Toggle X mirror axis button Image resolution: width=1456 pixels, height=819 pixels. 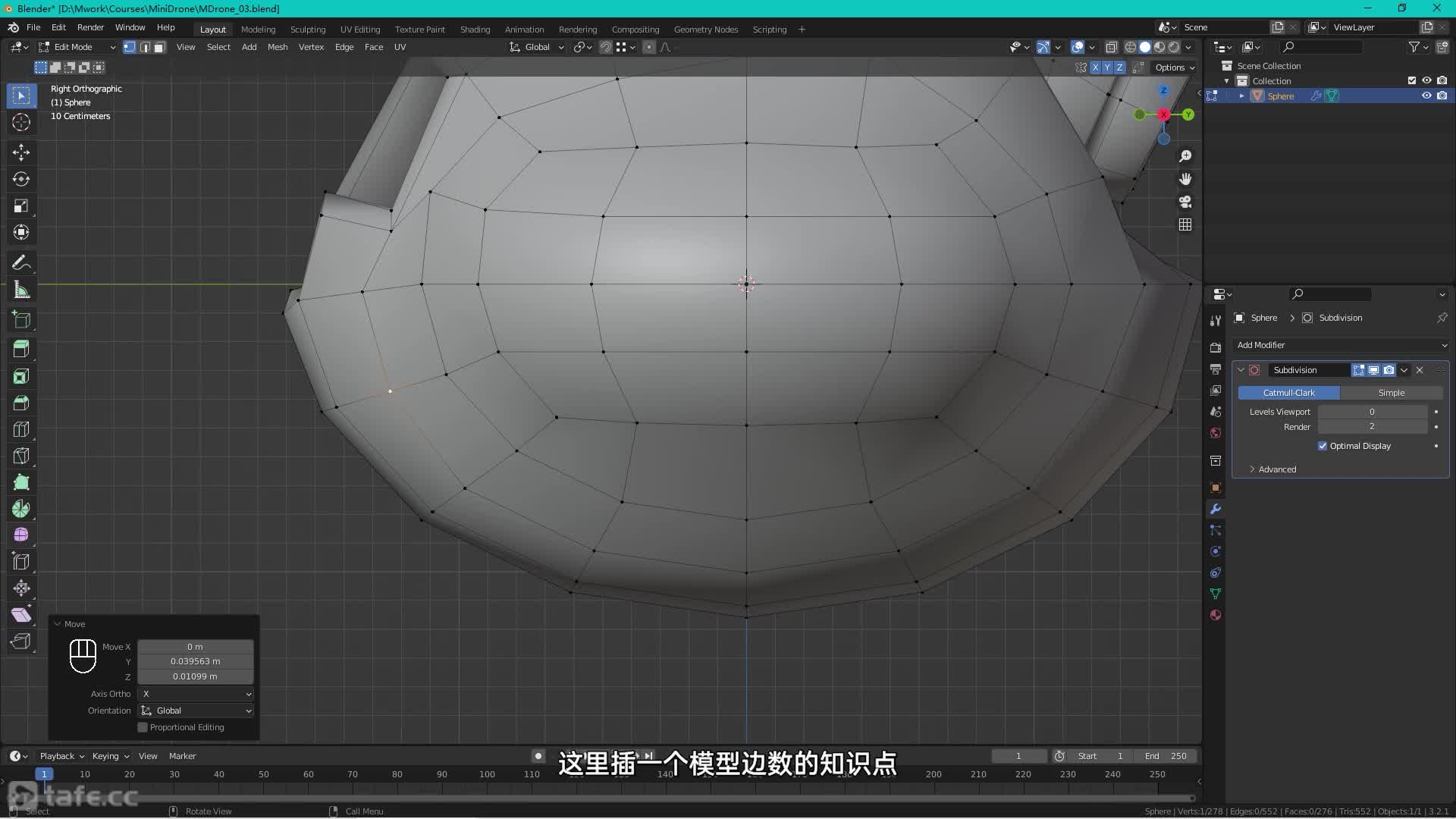[x=1095, y=67]
